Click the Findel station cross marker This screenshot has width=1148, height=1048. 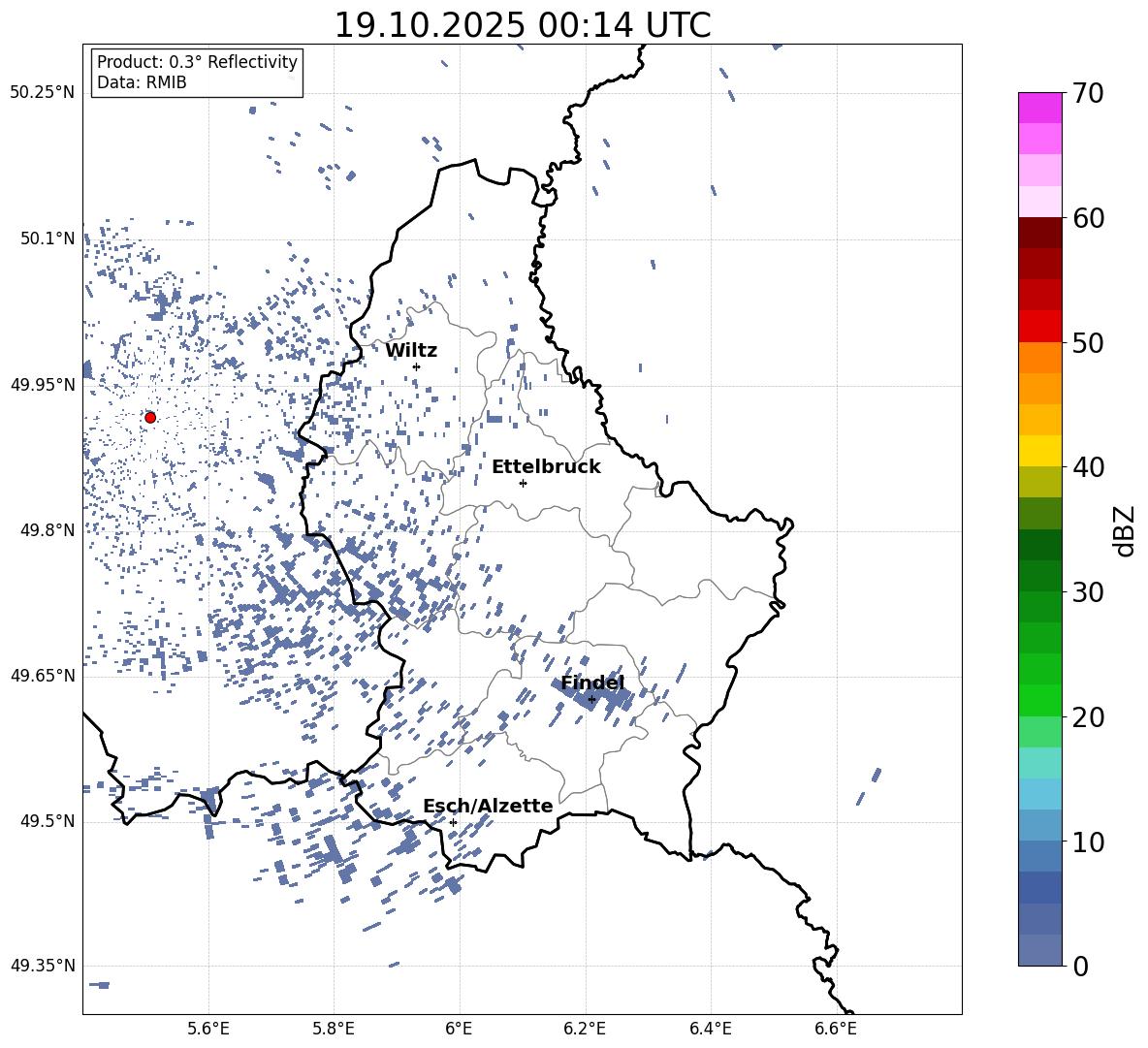[591, 699]
